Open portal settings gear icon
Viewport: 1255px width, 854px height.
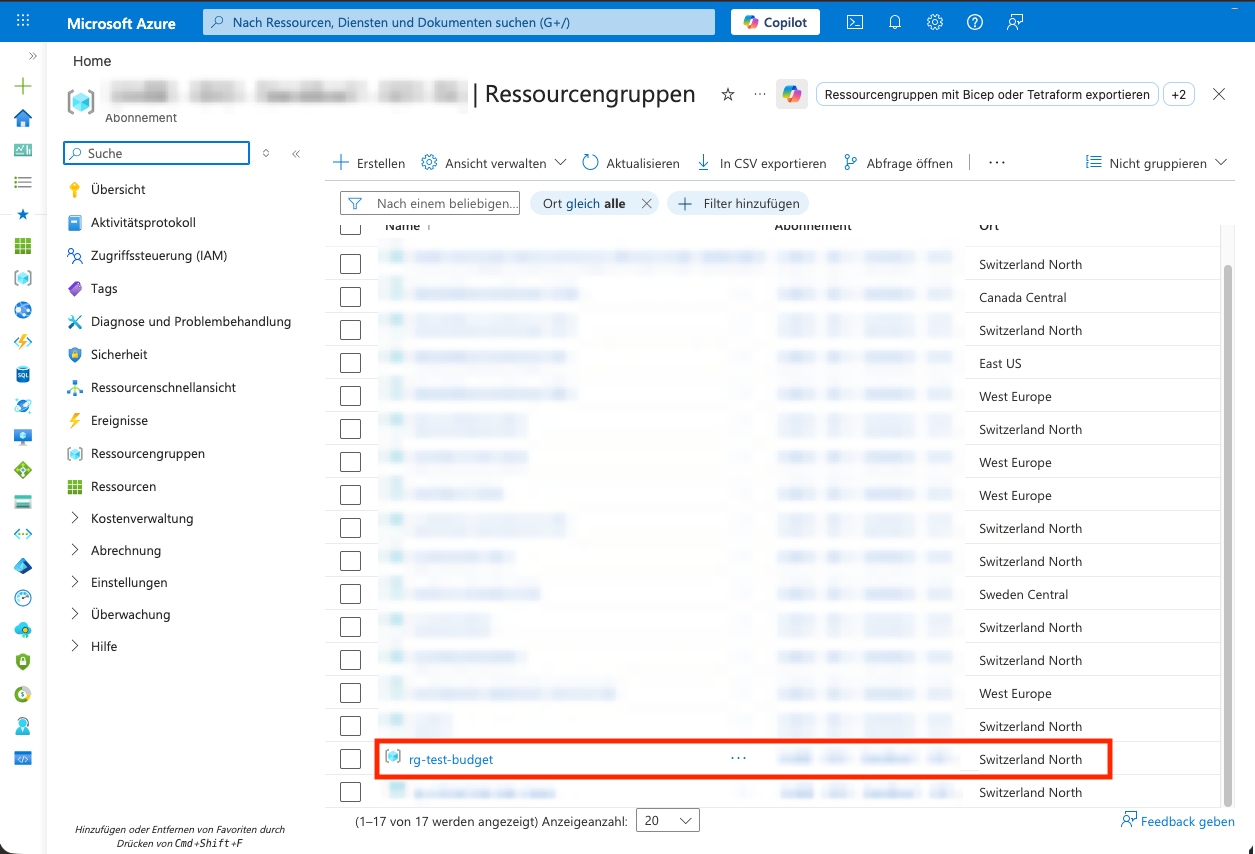pyautogui.click(x=935, y=22)
